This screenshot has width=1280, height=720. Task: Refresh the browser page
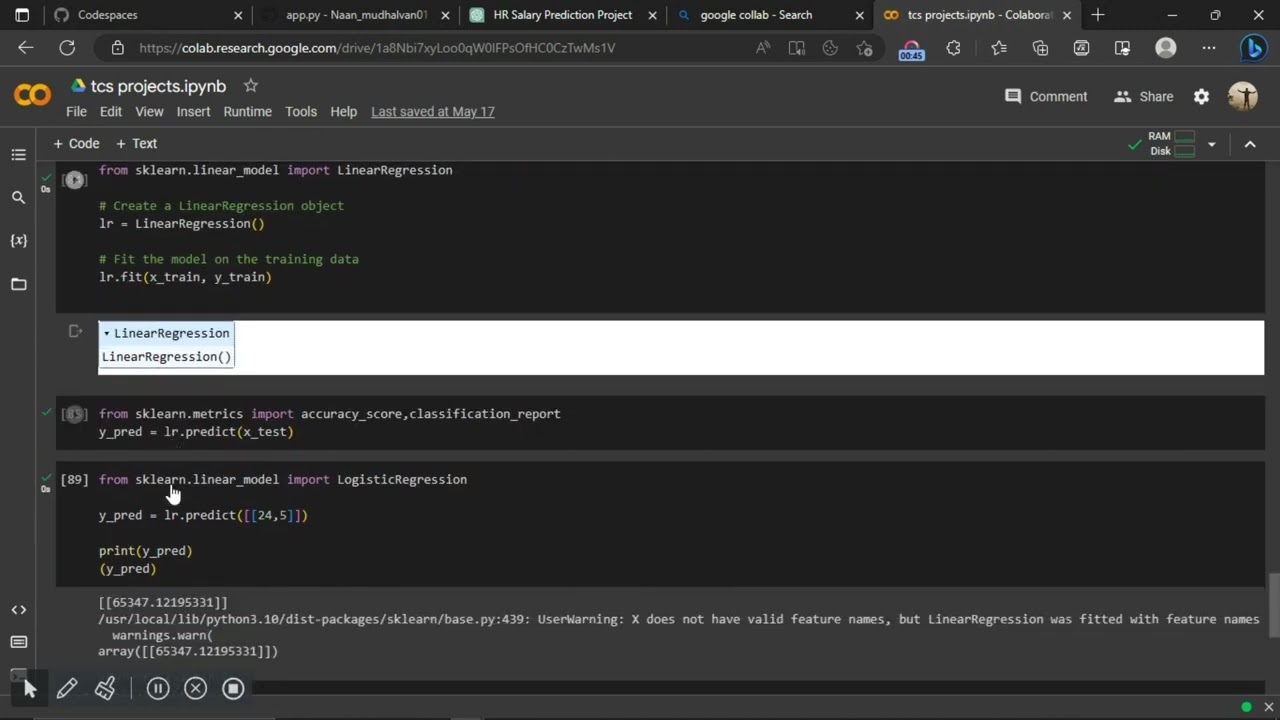coord(67,48)
